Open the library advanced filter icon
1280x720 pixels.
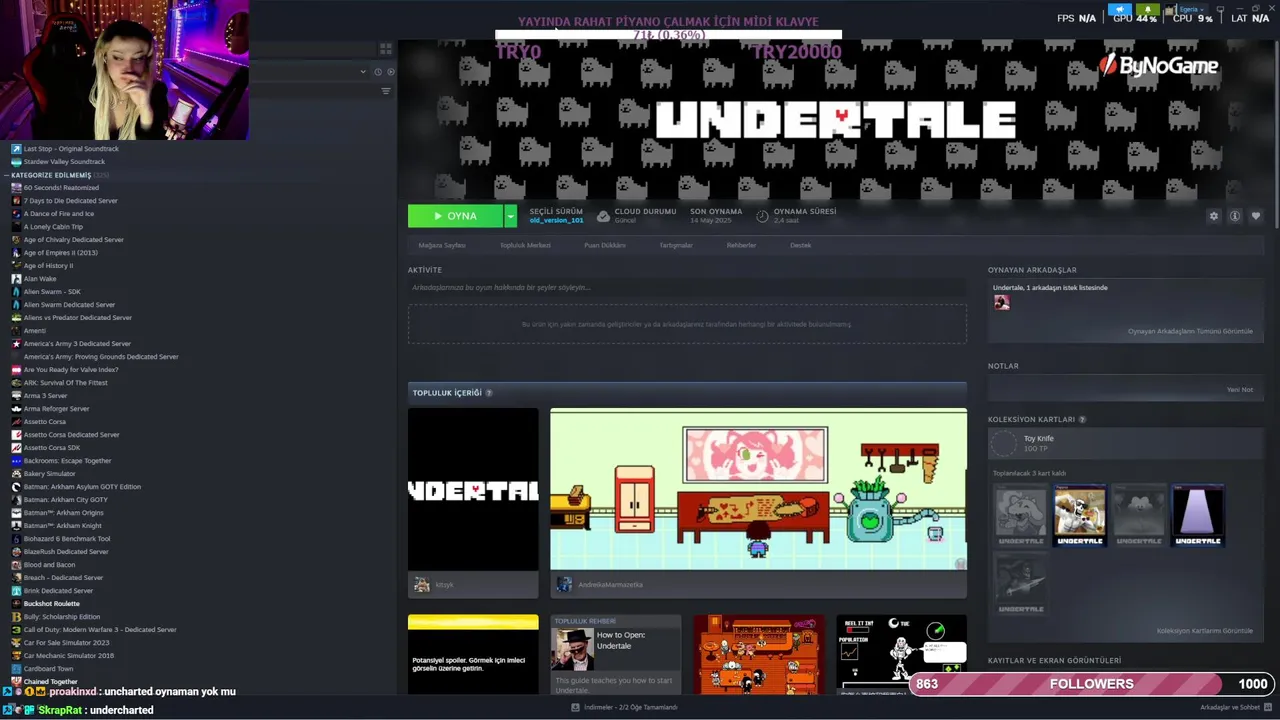(386, 91)
